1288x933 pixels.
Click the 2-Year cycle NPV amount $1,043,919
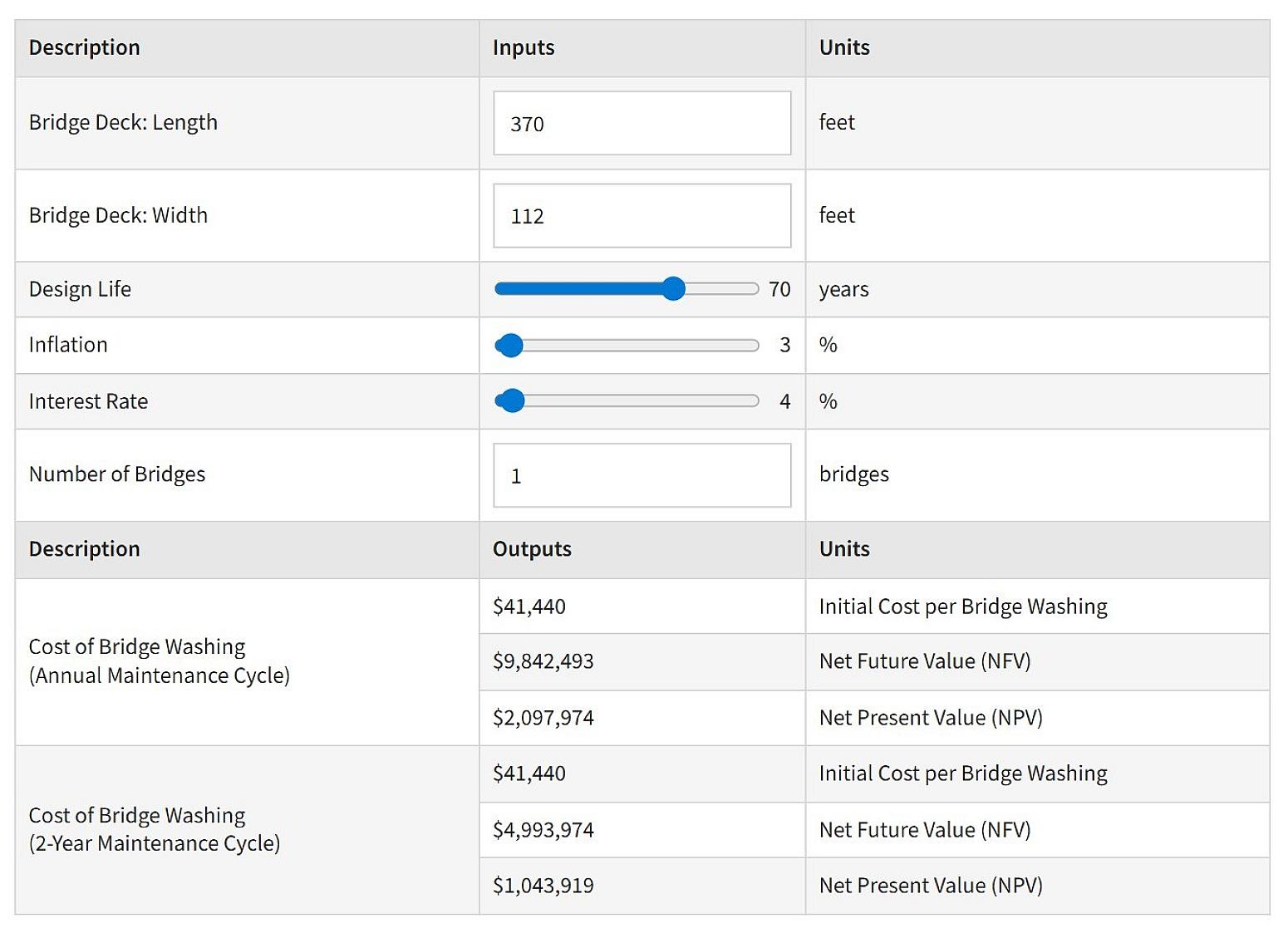point(543,886)
